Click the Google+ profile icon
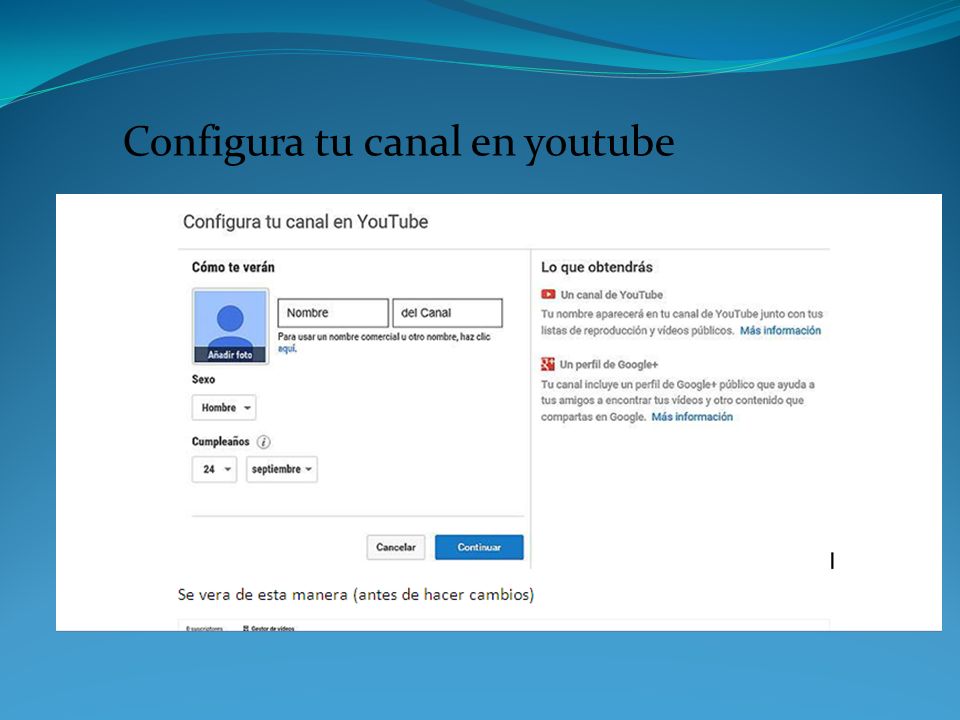The height and width of the screenshot is (720, 960). coord(547,364)
